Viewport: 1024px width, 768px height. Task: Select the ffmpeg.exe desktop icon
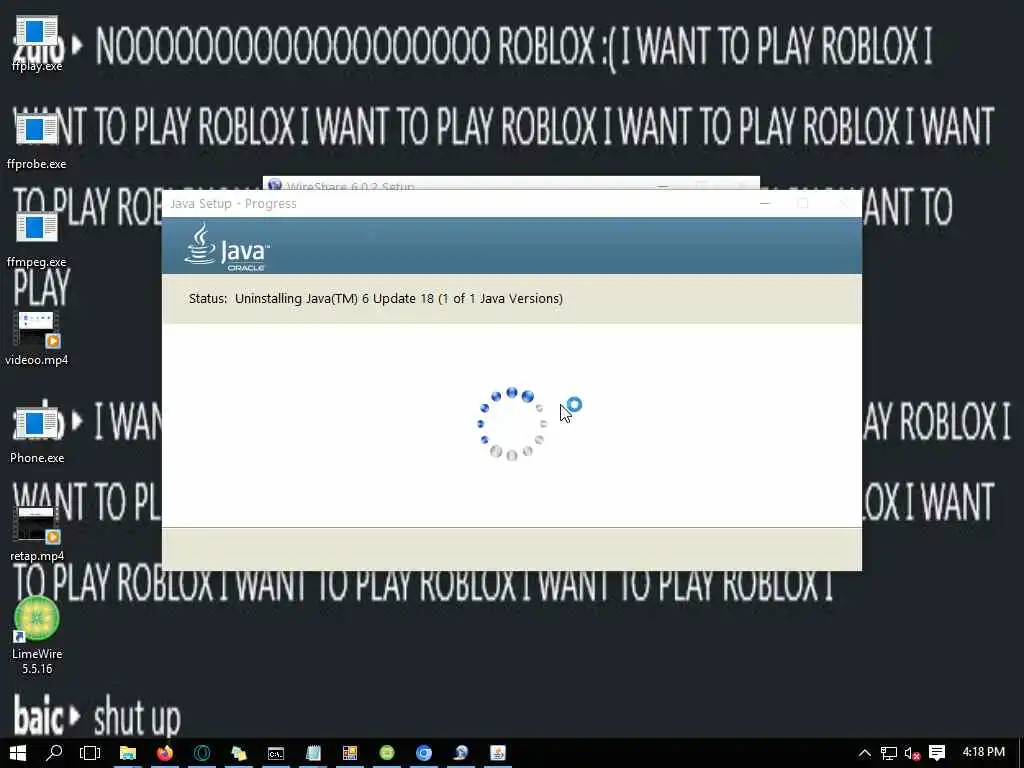37,239
